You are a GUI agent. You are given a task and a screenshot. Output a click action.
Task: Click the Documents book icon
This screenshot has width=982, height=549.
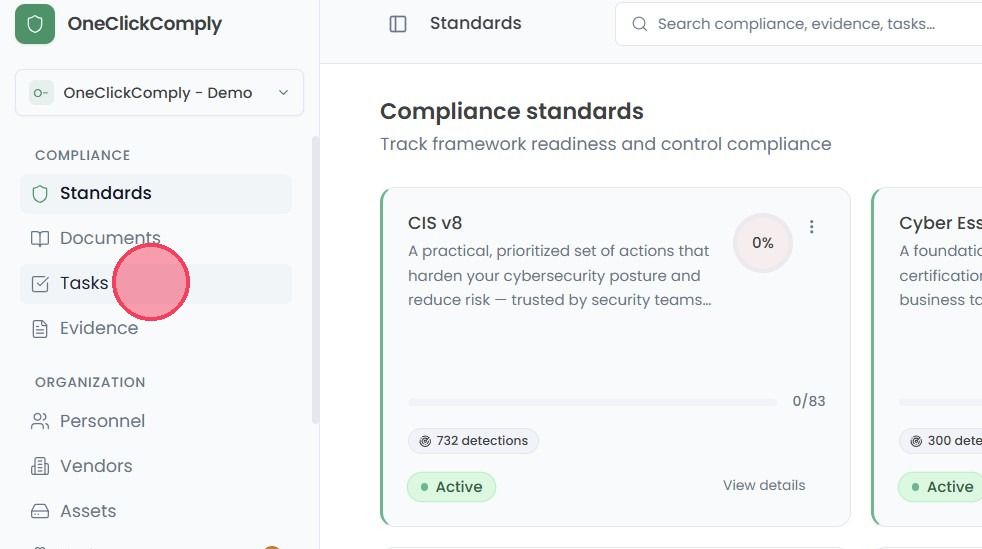(x=40, y=239)
